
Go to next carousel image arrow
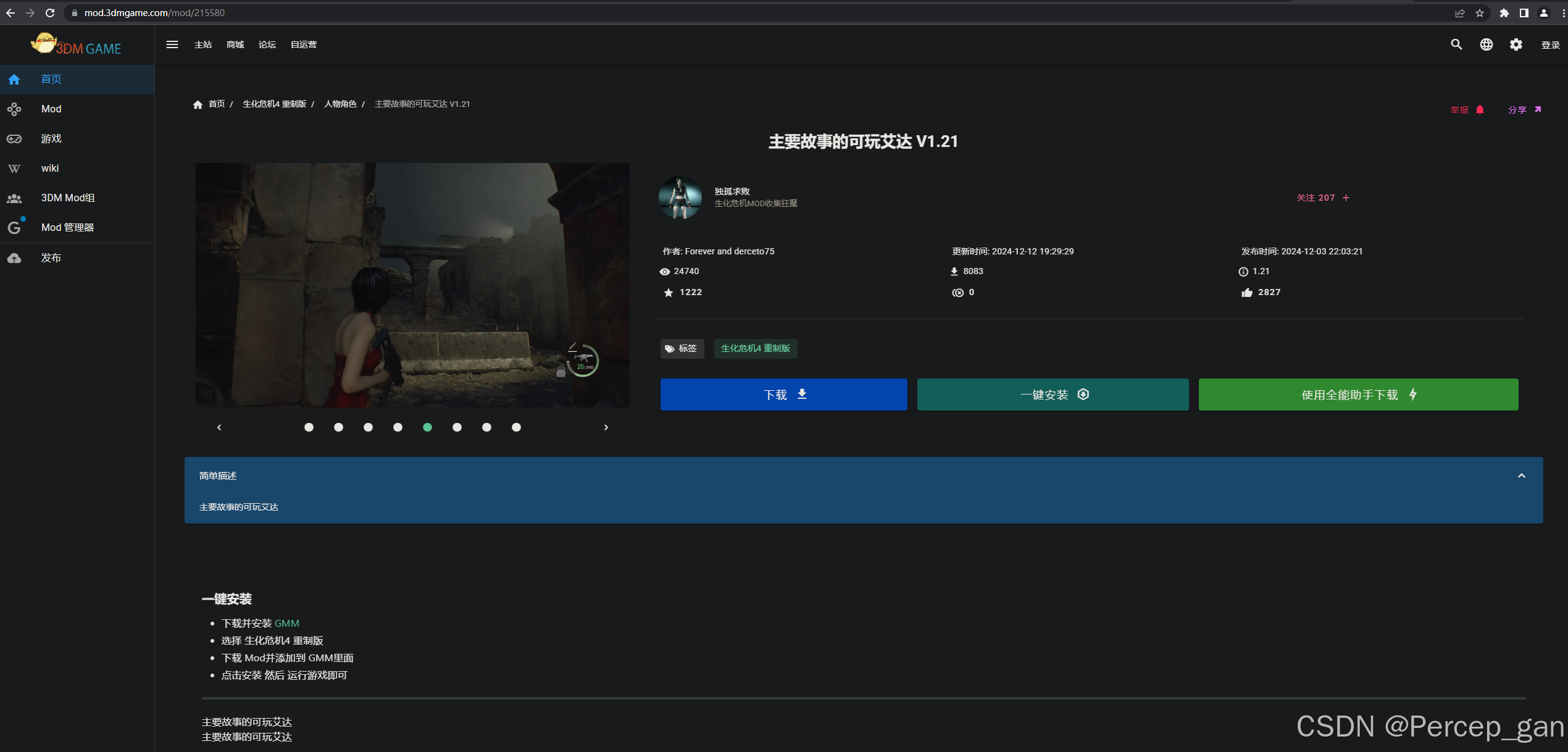tap(606, 427)
